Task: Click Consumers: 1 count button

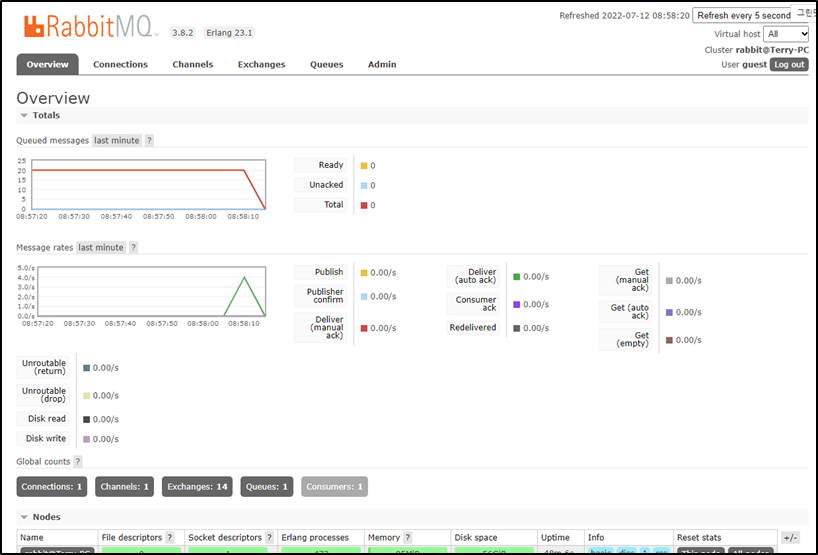Action: tap(334, 487)
